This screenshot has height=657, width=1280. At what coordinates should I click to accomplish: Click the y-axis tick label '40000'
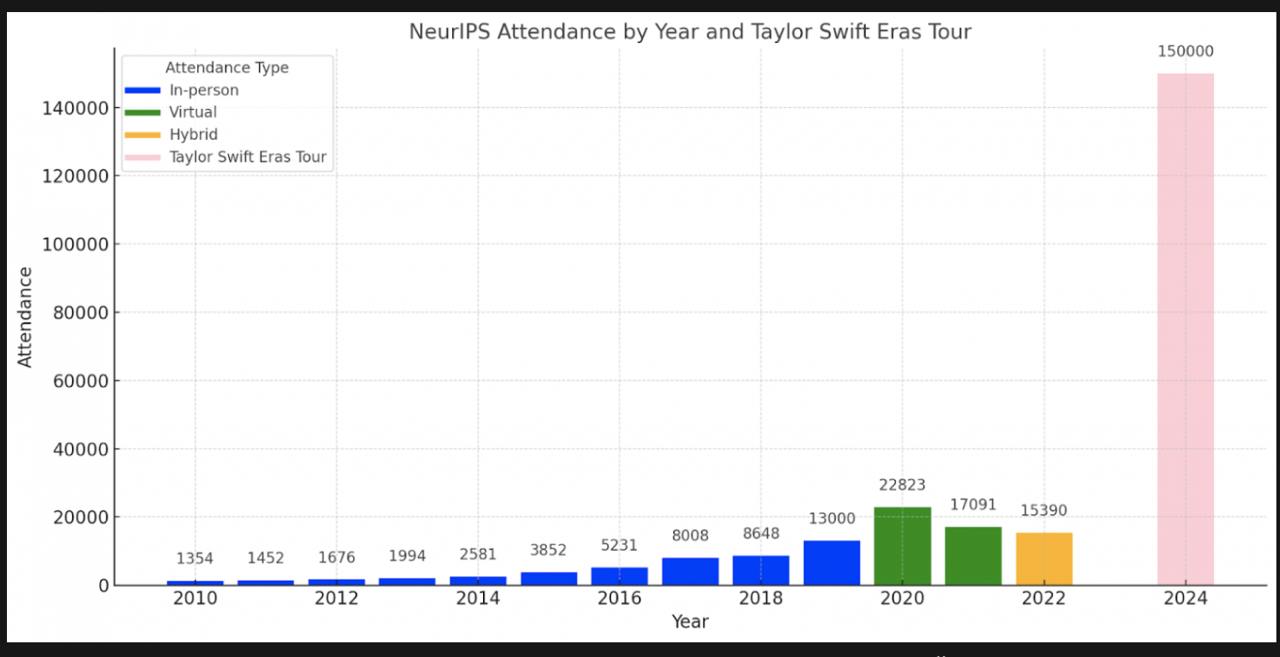coord(81,449)
